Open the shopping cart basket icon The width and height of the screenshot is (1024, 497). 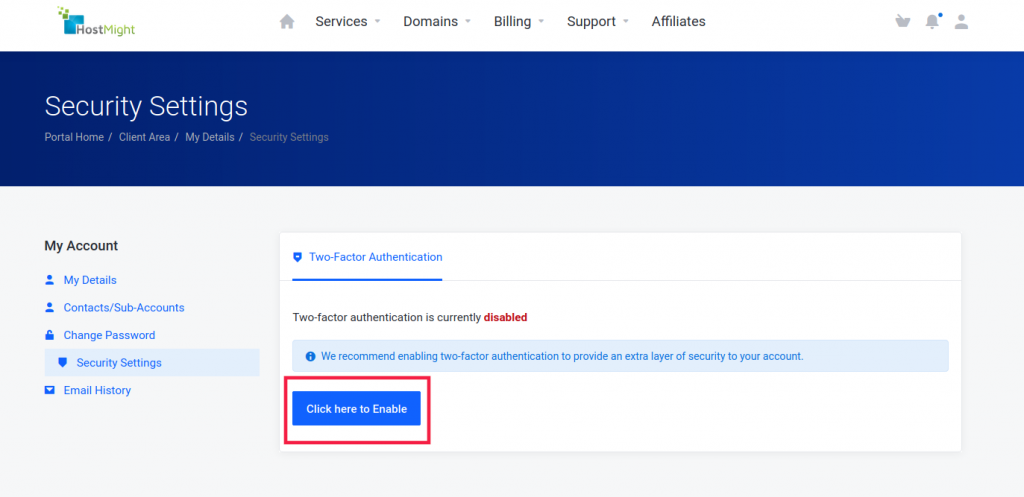pos(903,22)
